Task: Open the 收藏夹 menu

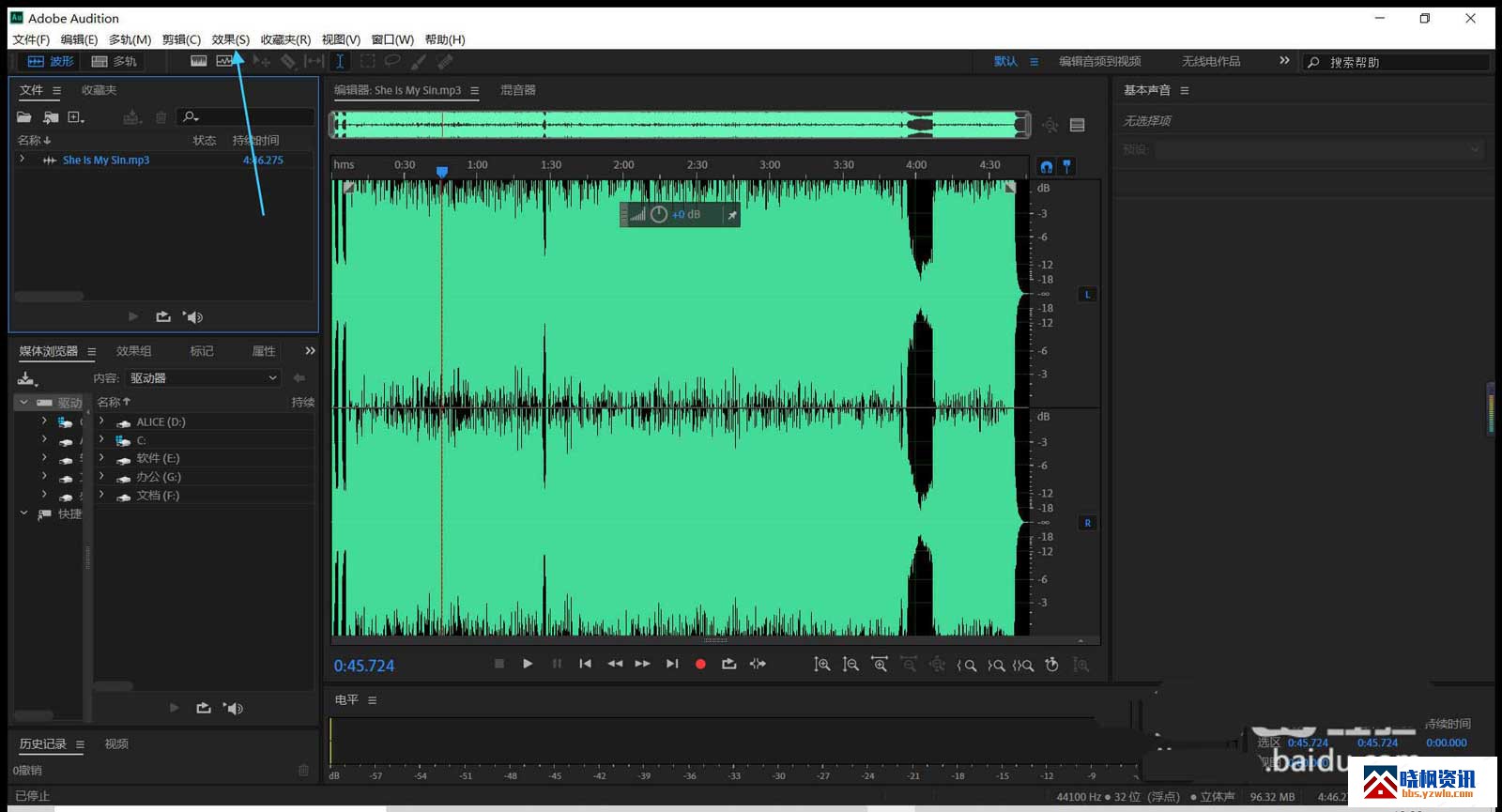Action: pos(285,39)
